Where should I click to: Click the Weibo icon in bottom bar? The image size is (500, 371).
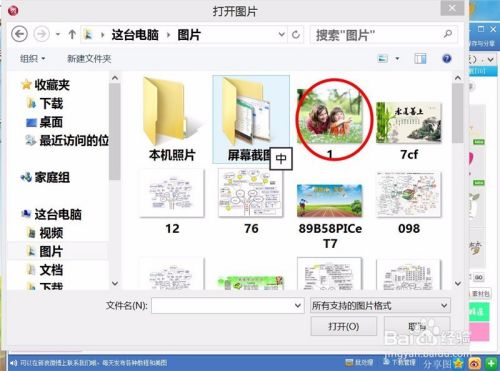(475, 363)
